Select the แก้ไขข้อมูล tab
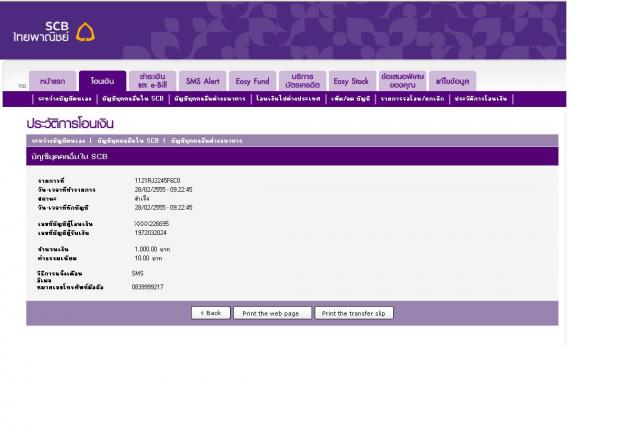Image resolution: width=640 pixels, height=441 pixels. pos(452,81)
